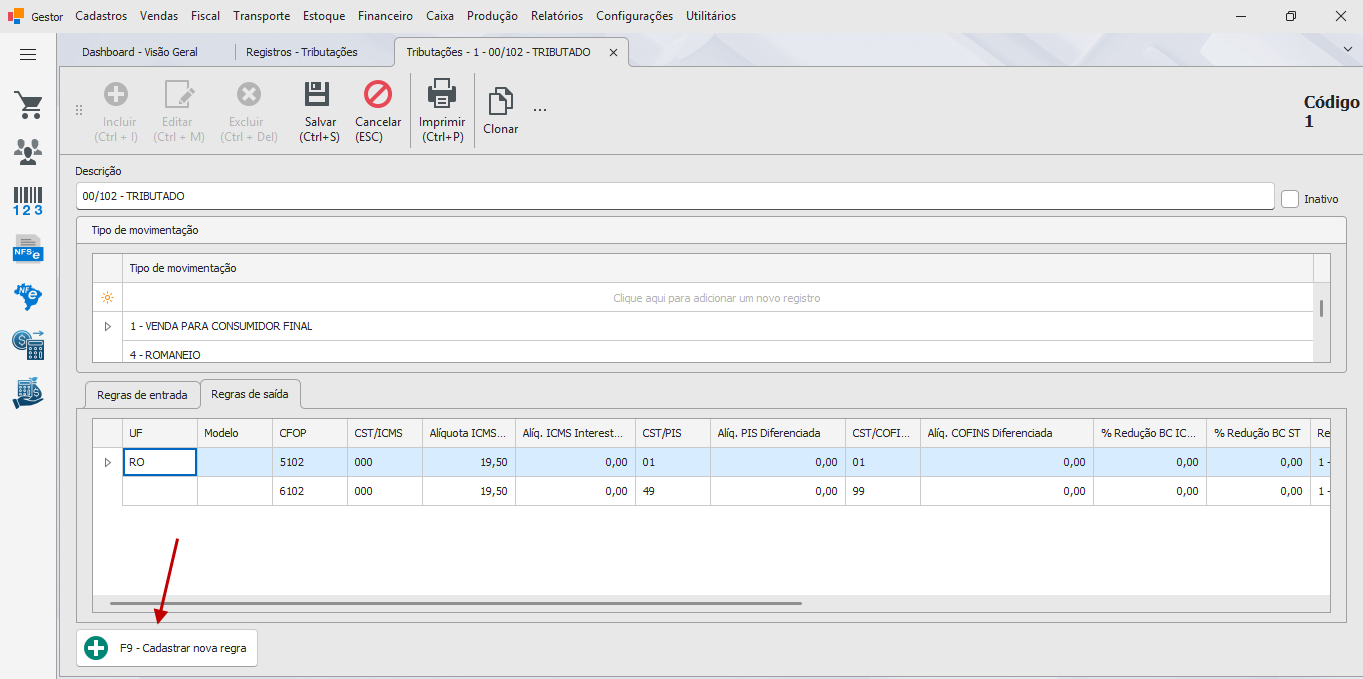Click the rules grid horizontal scrollbar
1363x679 pixels.
[x=456, y=603]
